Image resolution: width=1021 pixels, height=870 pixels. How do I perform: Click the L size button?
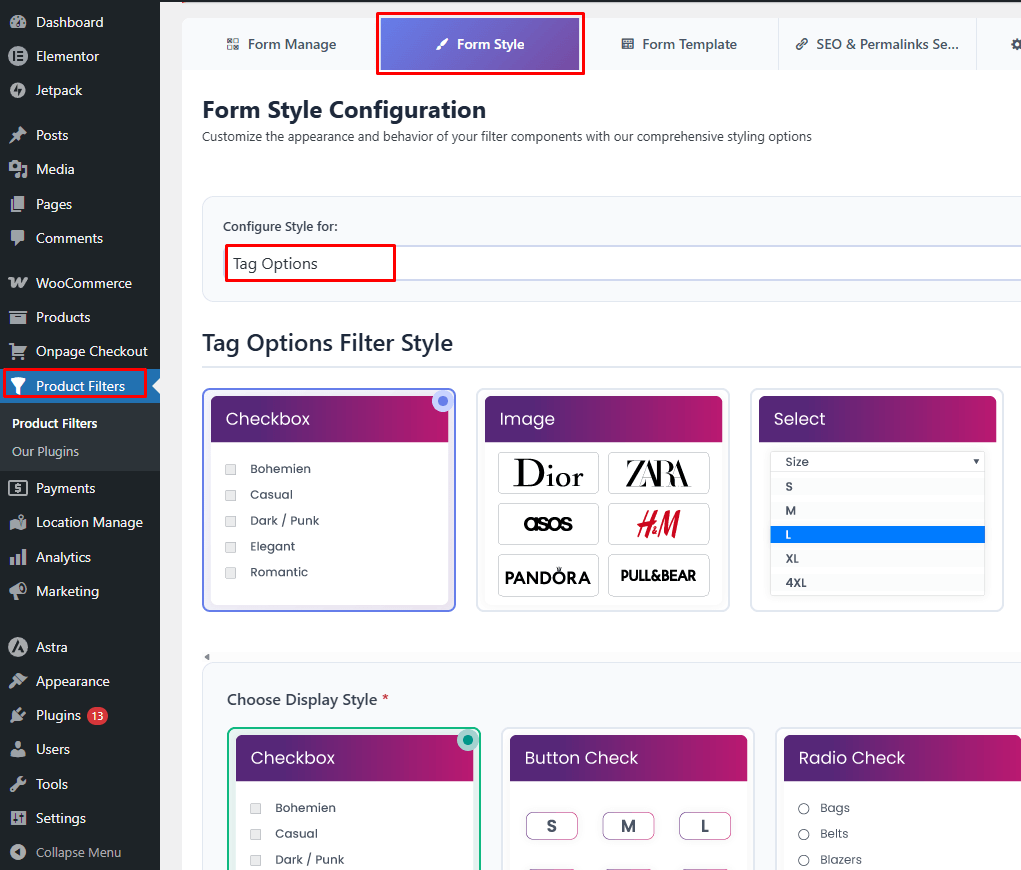[705, 826]
